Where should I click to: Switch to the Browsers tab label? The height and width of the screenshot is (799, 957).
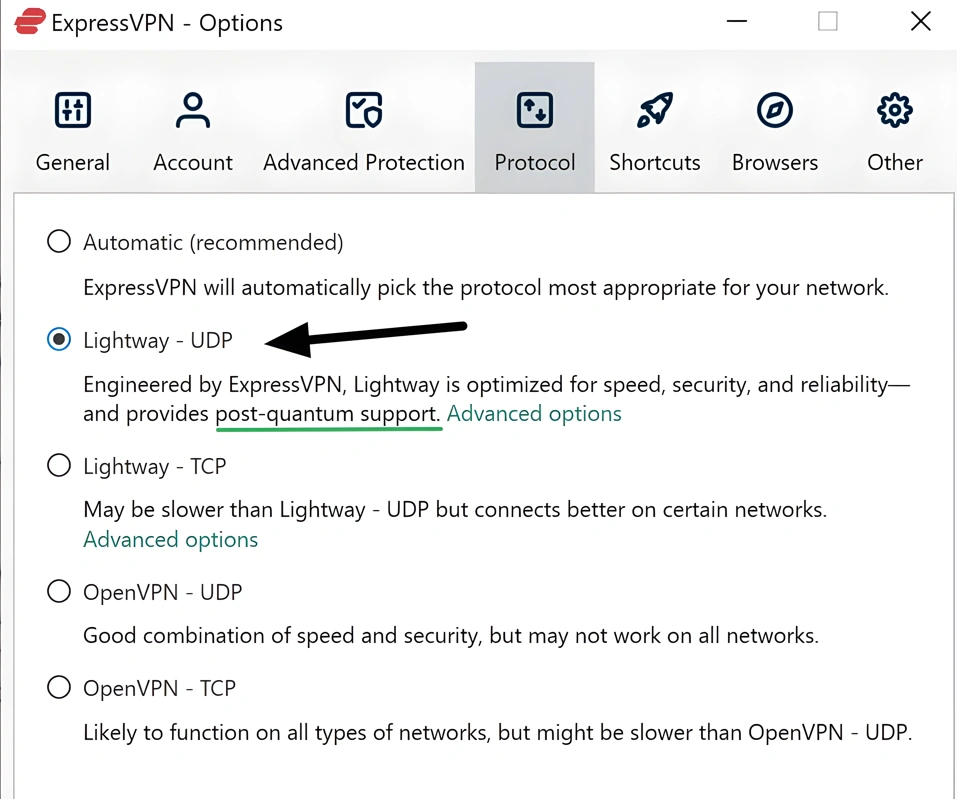point(775,162)
